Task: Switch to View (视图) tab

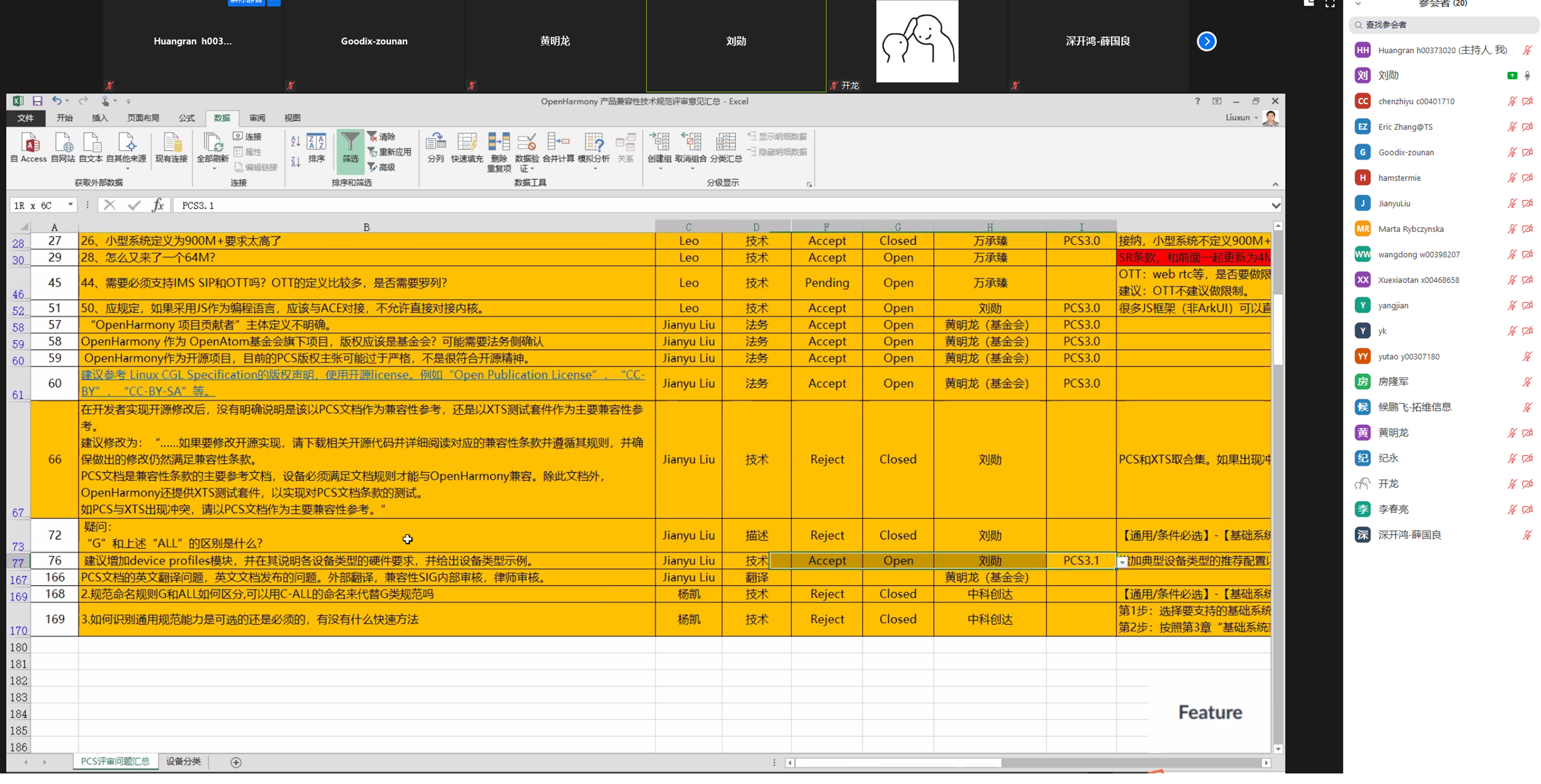Action: tap(292, 118)
